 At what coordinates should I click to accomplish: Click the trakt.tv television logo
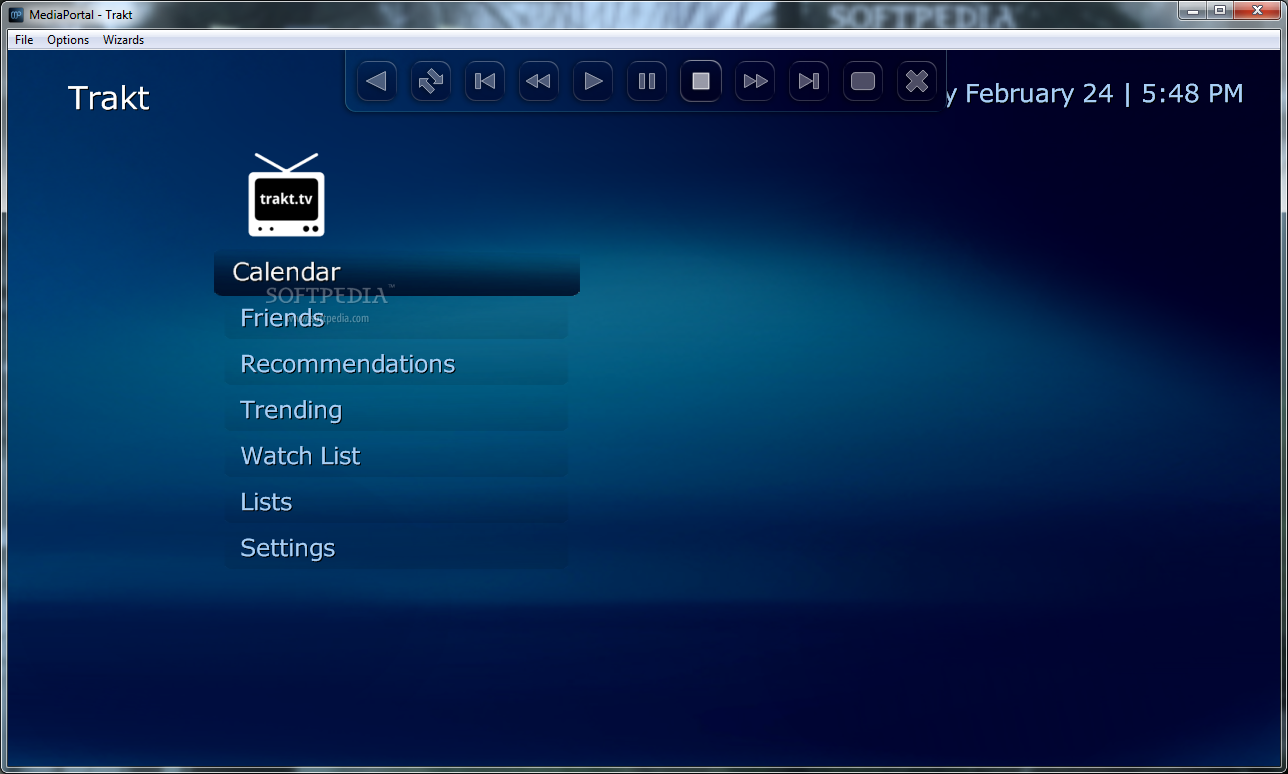point(287,194)
